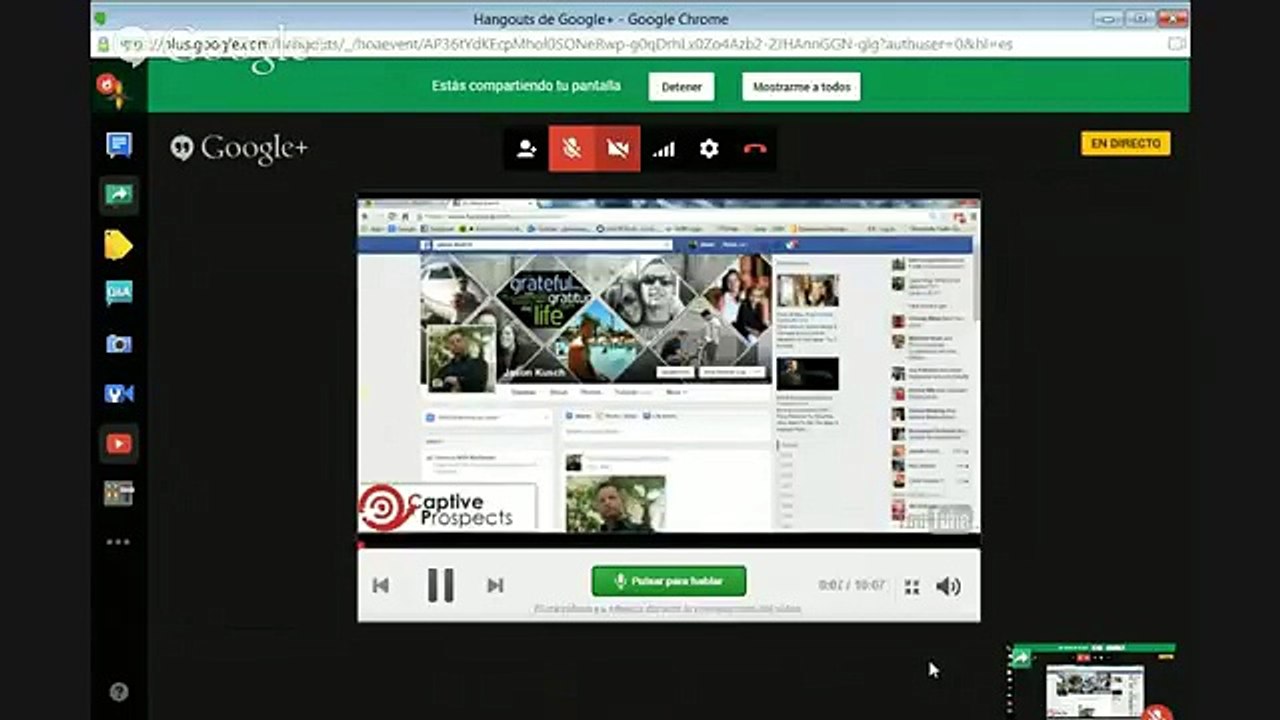Open the yellow tag app in sidebar
Screen dimensions: 1280x720
pos(119,245)
